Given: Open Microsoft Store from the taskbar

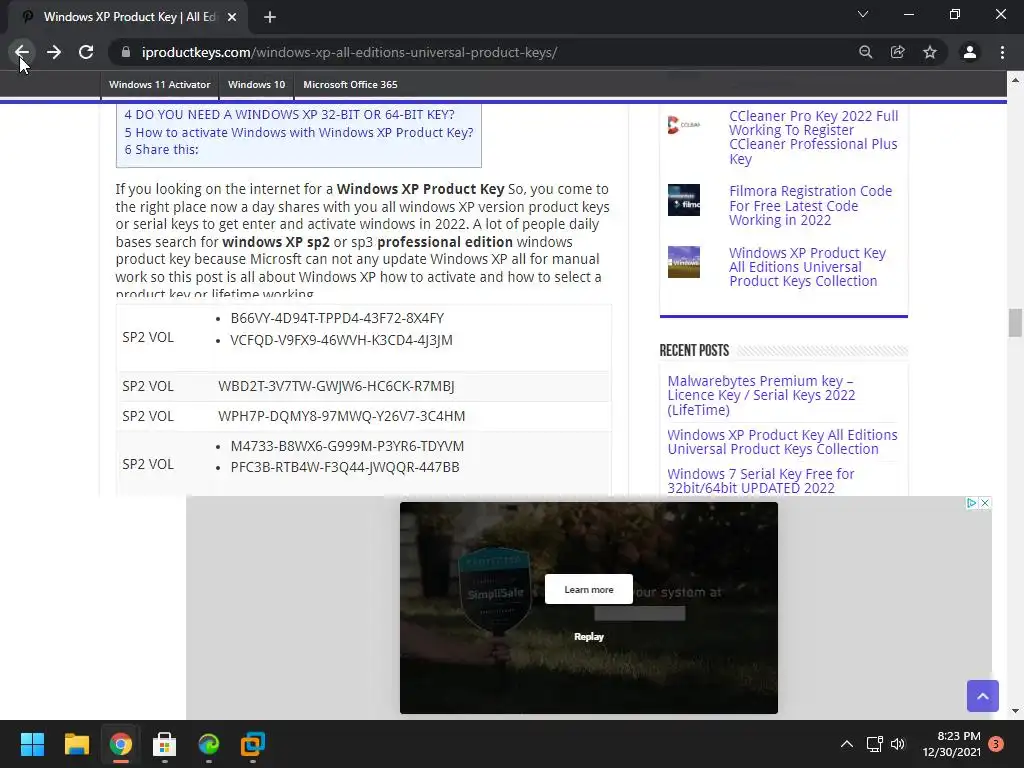Looking at the screenshot, I should 165,744.
